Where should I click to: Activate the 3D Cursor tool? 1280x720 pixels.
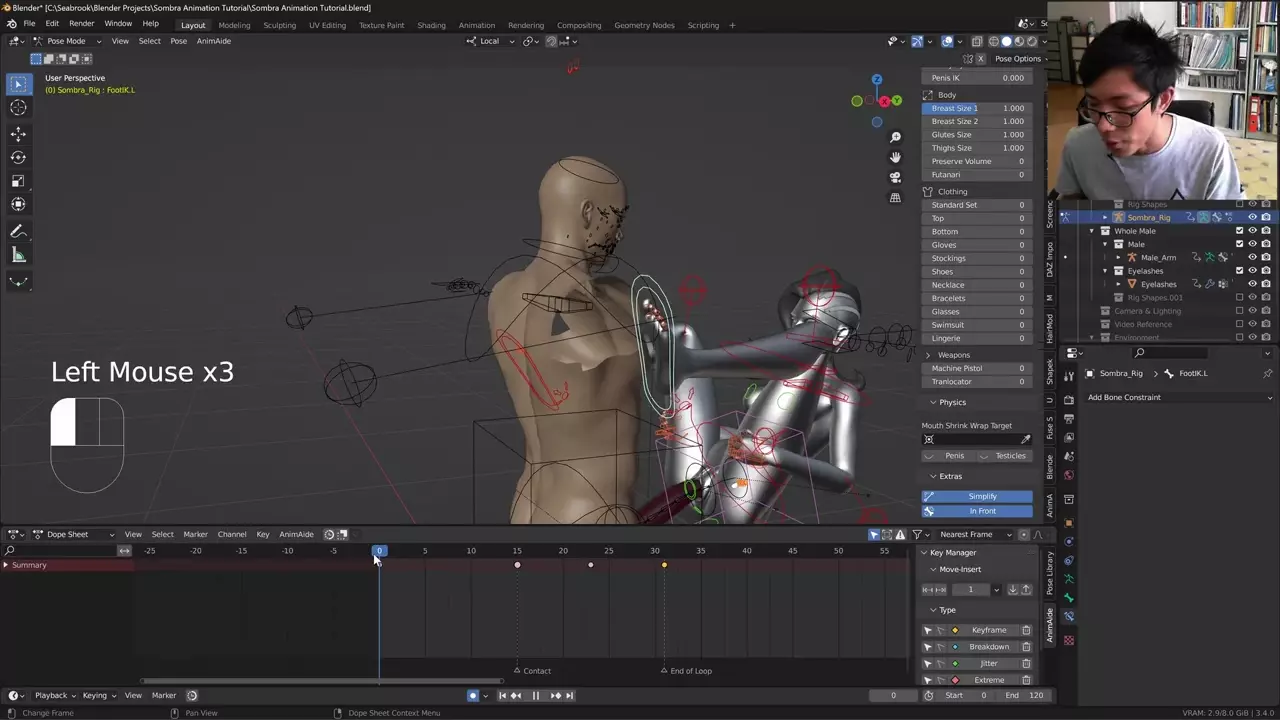point(18,108)
